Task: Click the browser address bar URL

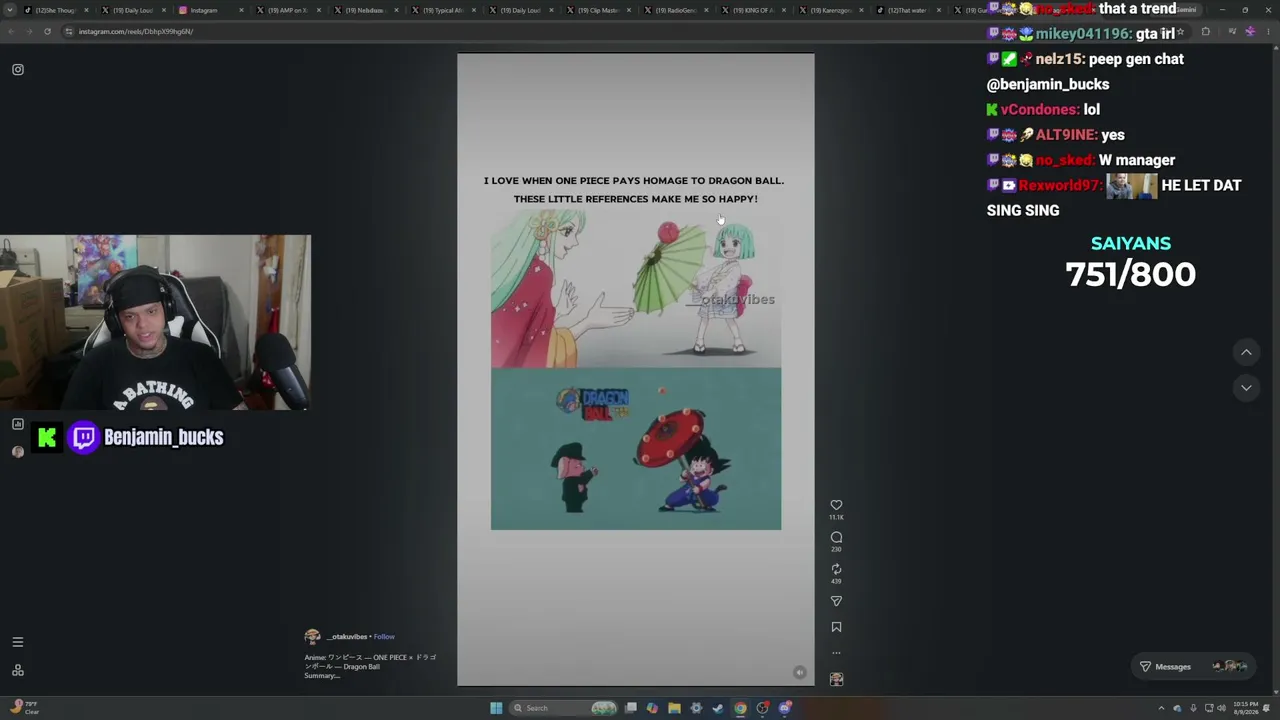Action: pyautogui.click(x=136, y=31)
